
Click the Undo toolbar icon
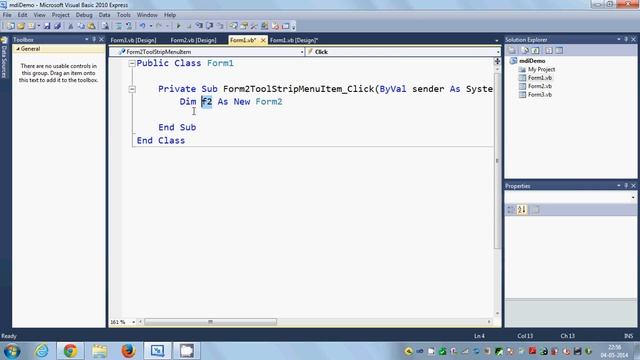click(142, 26)
